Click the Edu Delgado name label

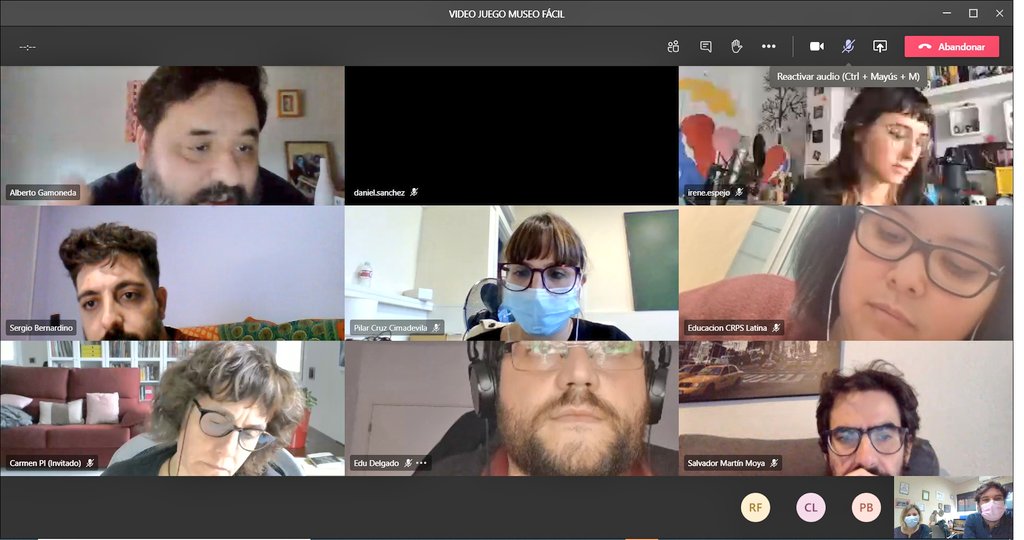click(376, 463)
